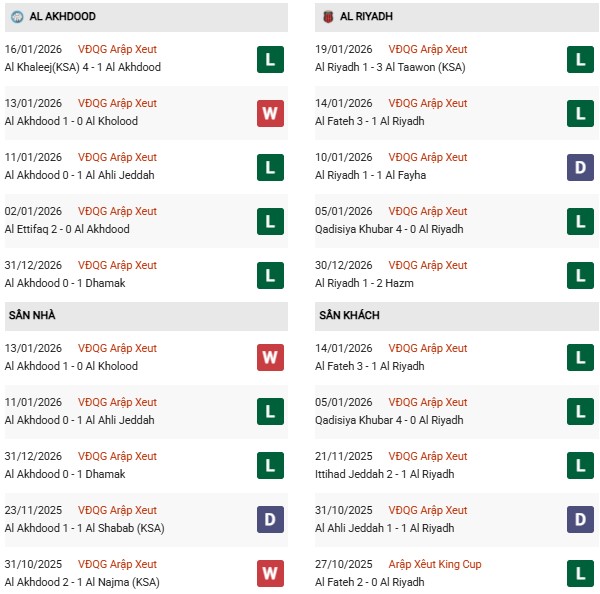The image size is (600, 594).
Task: Open the league link for the 19/01/2026 match
Action: tap(429, 50)
